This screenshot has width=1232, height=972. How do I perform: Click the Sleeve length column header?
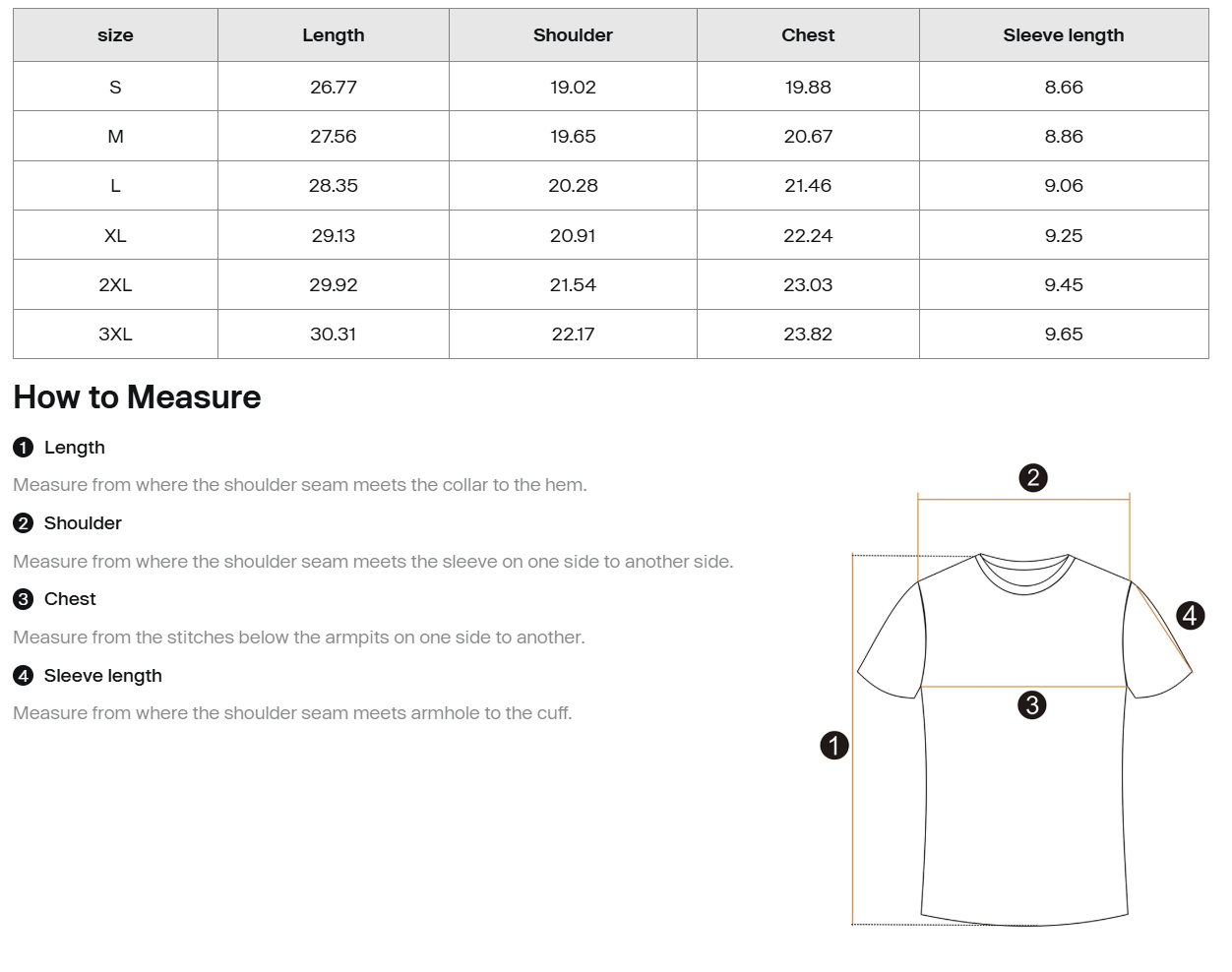click(1064, 35)
